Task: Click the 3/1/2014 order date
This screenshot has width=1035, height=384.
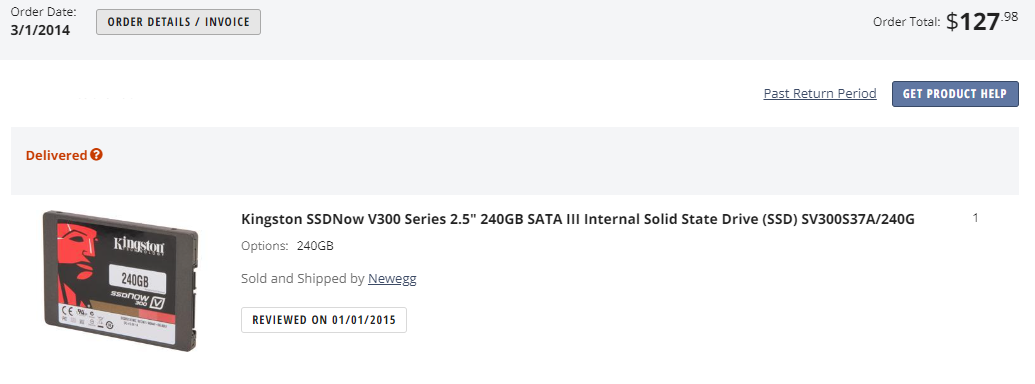Action: point(40,30)
